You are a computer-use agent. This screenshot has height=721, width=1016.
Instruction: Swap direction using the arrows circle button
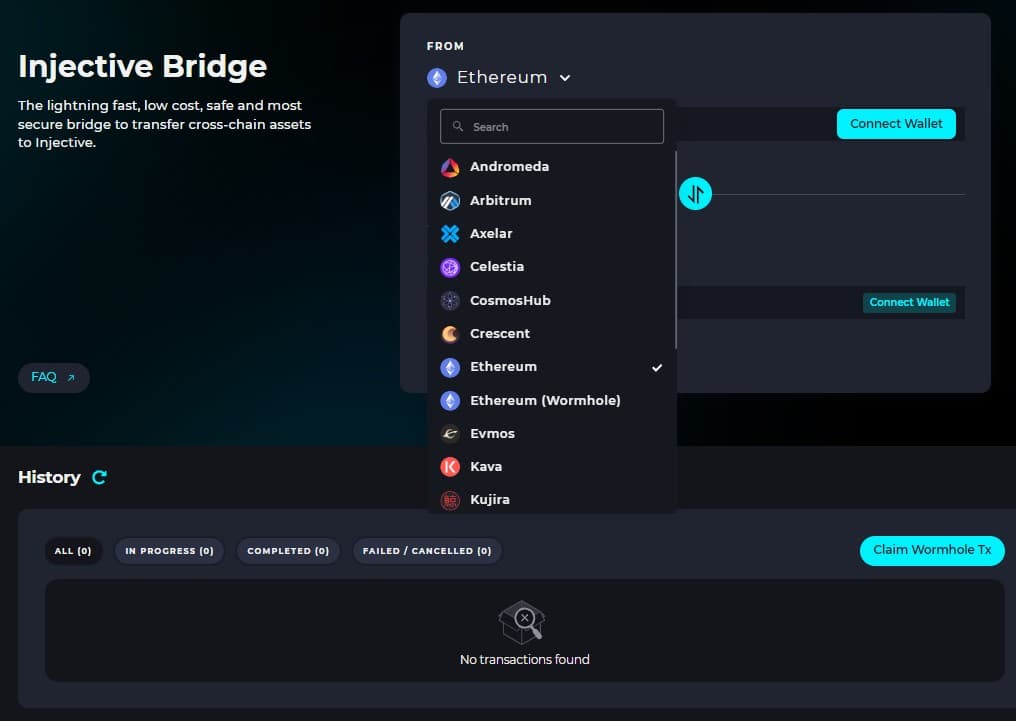(x=695, y=193)
